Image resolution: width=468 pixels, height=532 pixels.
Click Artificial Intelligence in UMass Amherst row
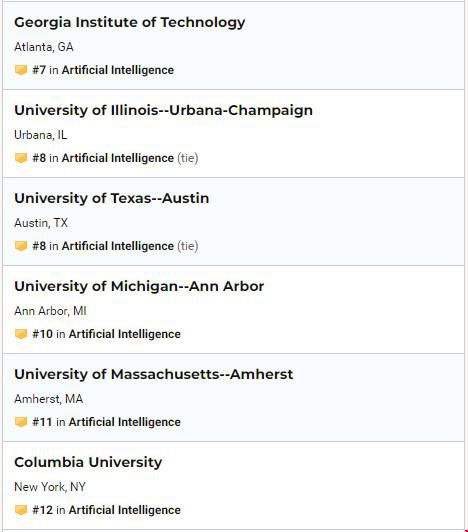pos(125,422)
